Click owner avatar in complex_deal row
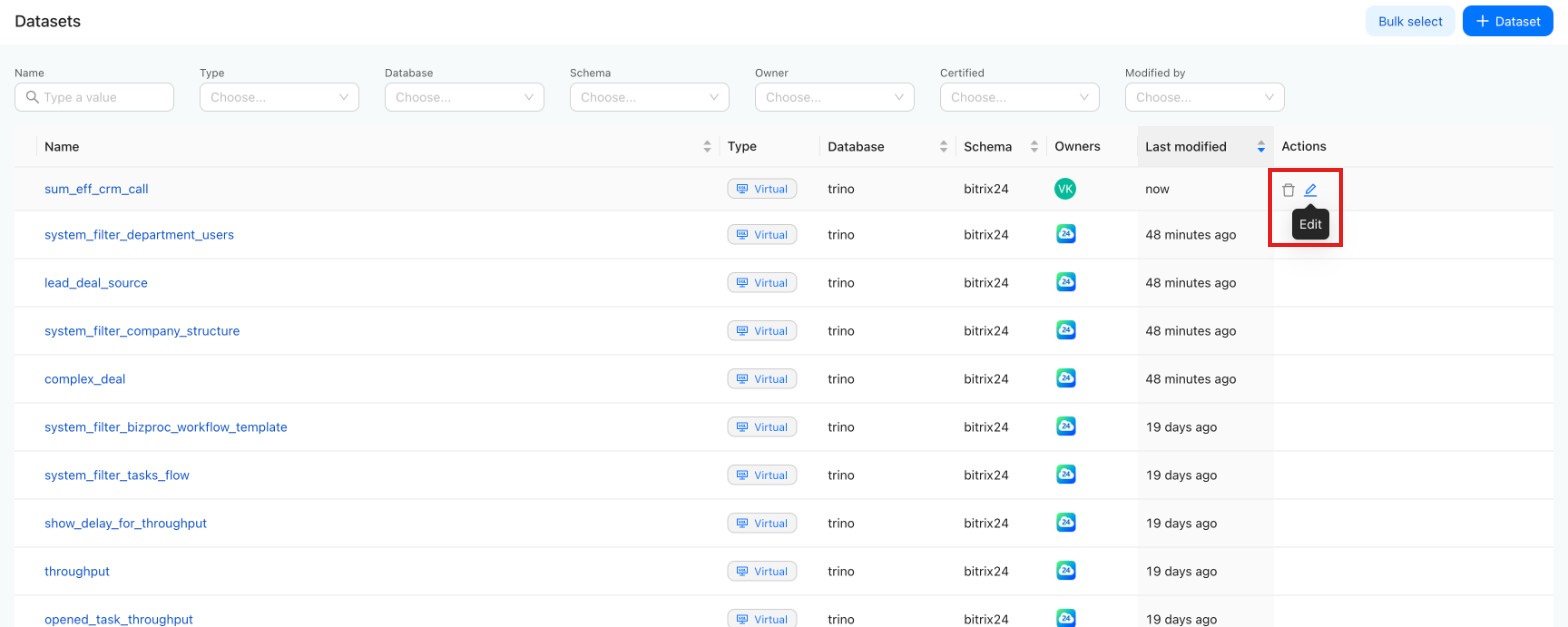Image resolution: width=1568 pixels, height=627 pixels. coord(1066,379)
